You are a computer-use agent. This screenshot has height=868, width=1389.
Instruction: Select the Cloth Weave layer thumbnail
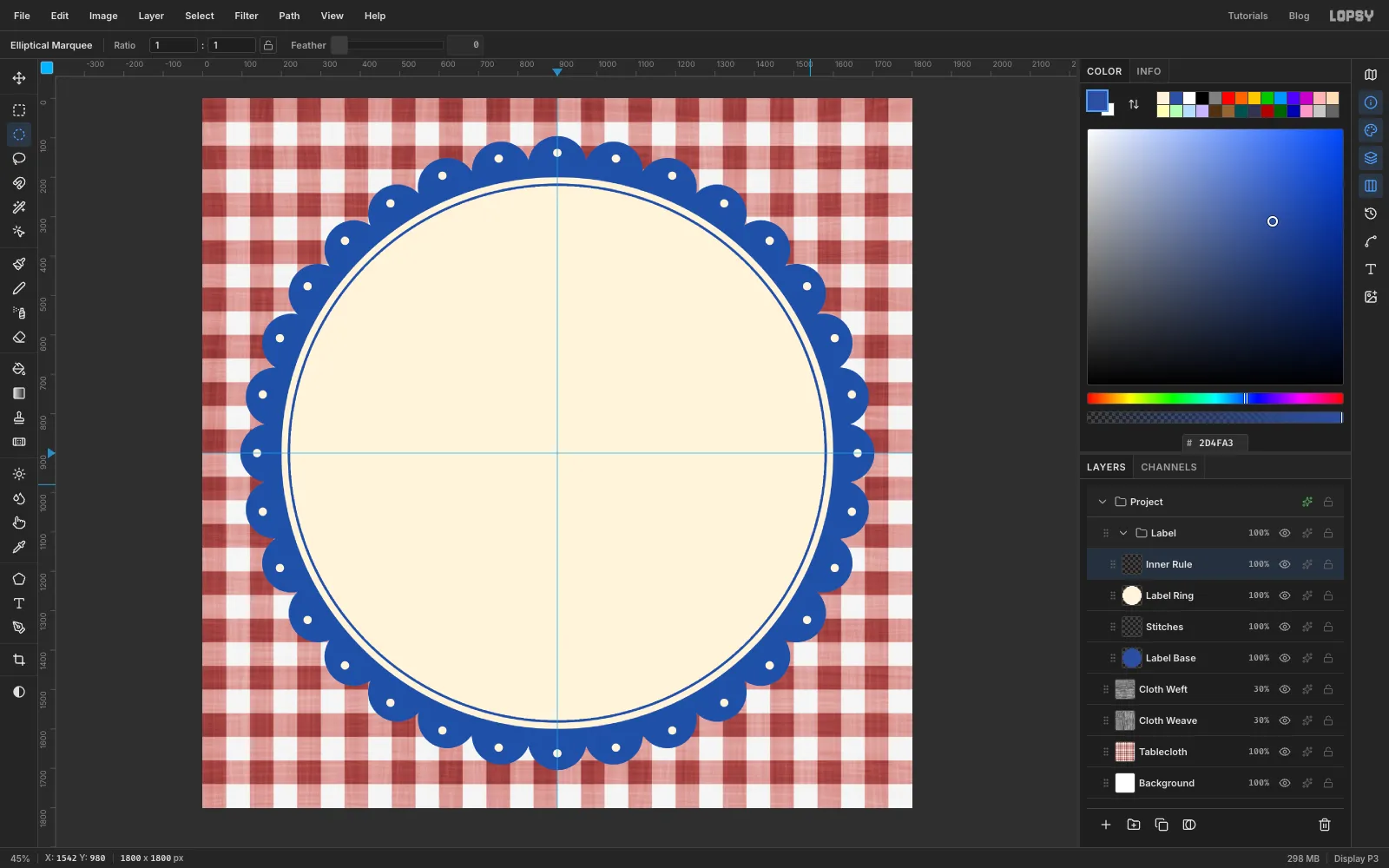click(x=1125, y=720)
